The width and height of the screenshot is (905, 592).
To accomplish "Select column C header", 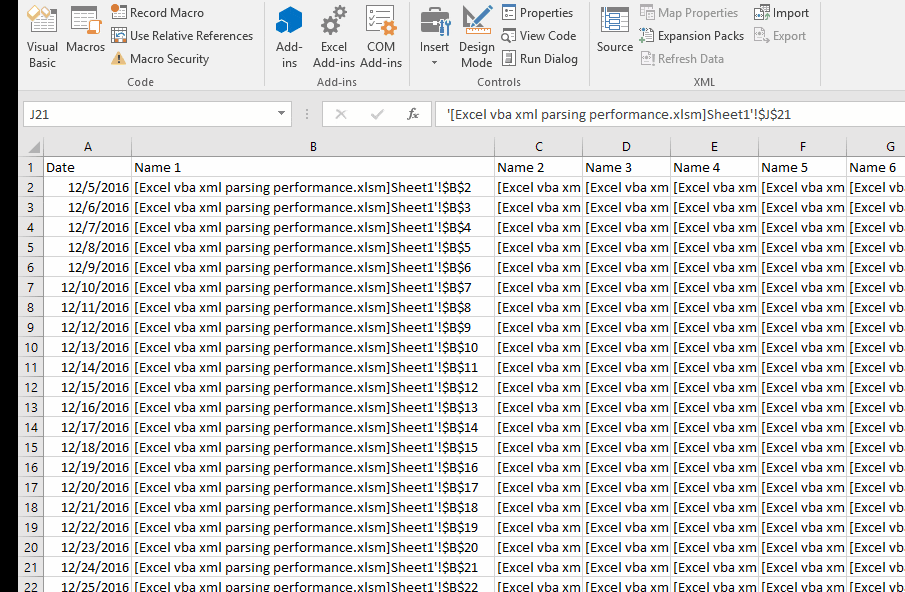I will tap(538, 147).
